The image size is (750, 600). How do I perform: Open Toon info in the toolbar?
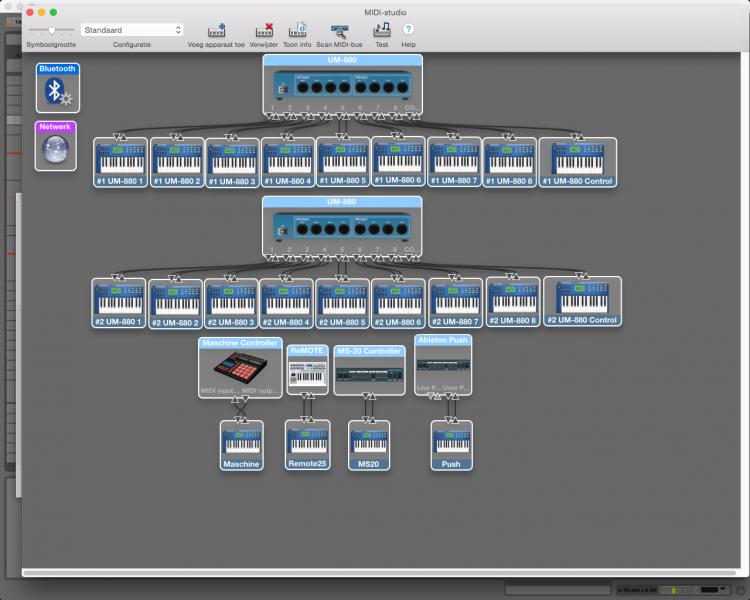point(297,31)
